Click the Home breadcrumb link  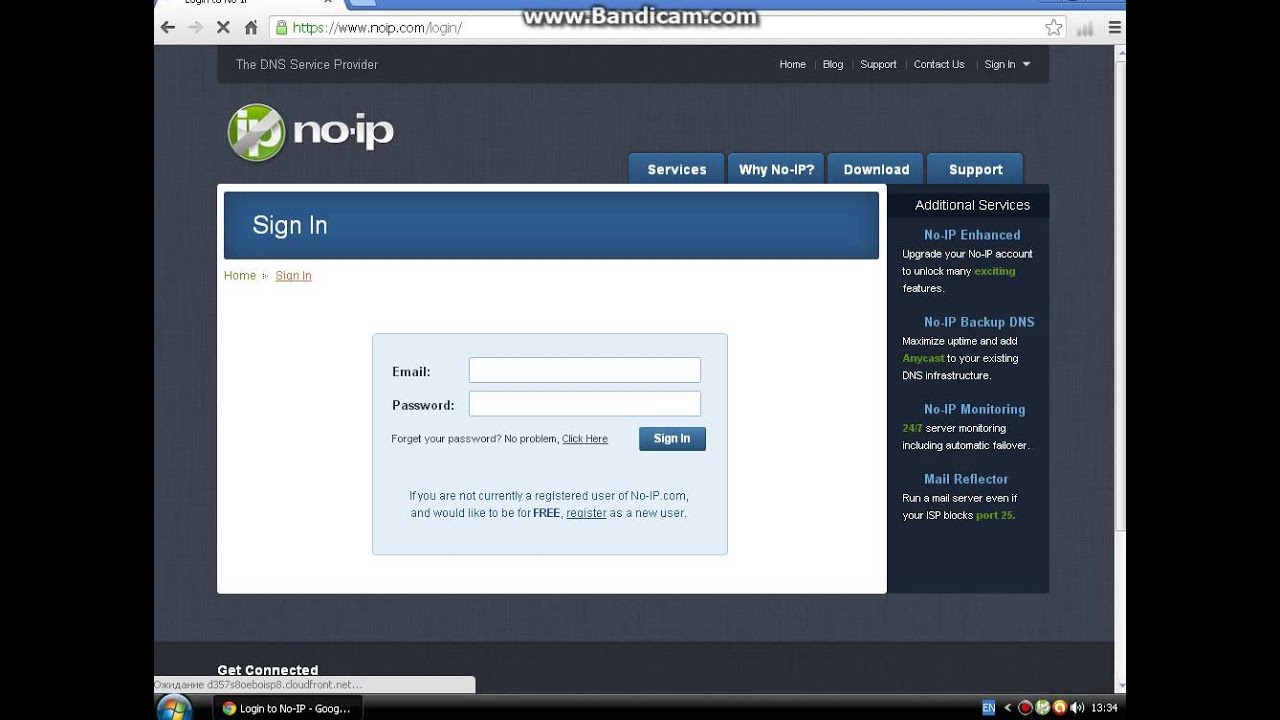pyautogui.click(x=240, y=276)
